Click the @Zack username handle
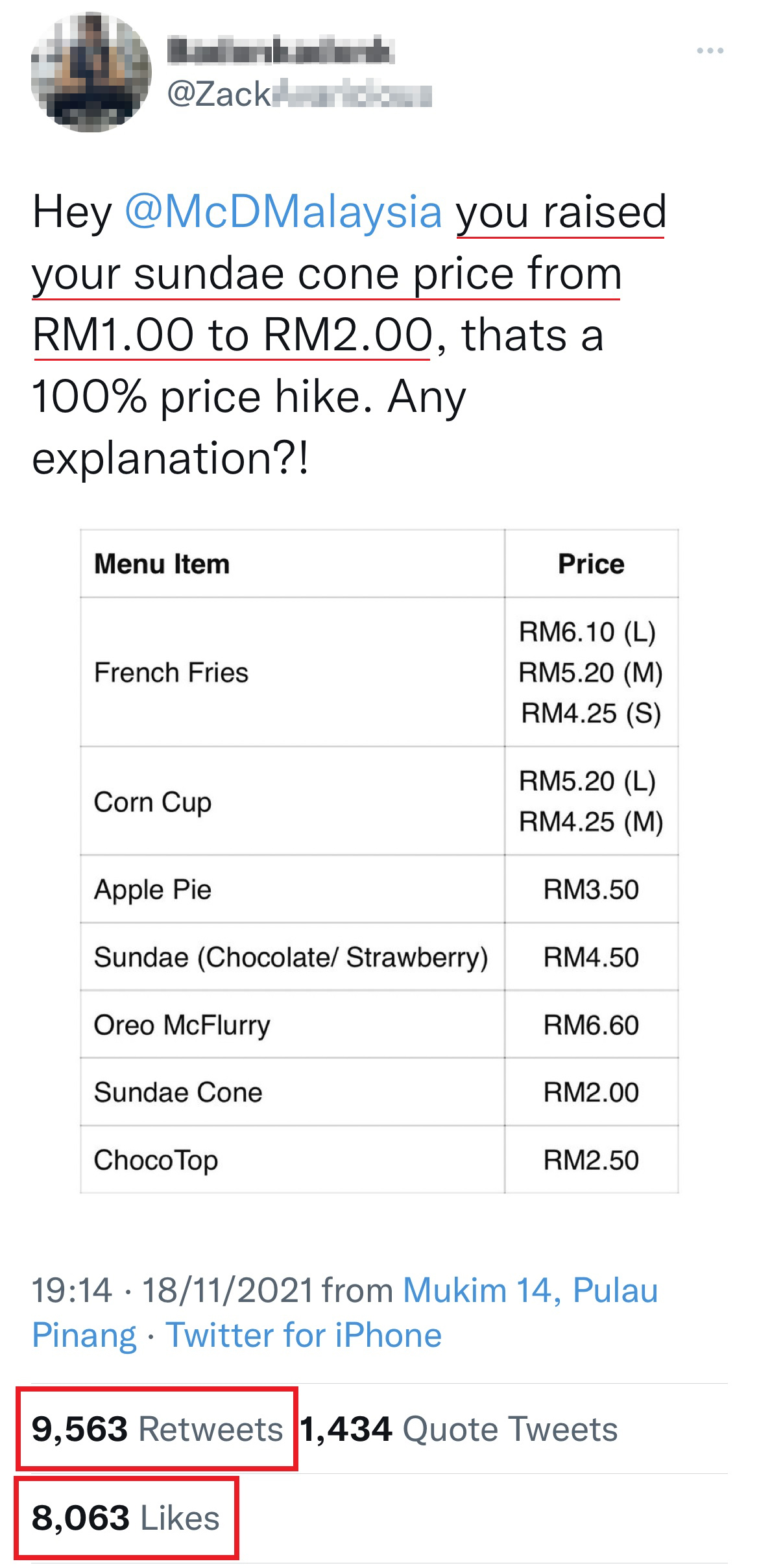759x1568 pixels. pyautogui.click(x=298, y=95)
